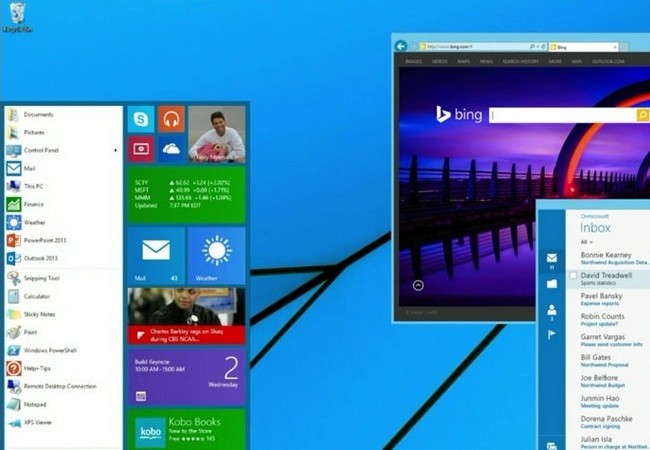The height and width of the screenshot is (450, 650).
Task: Open MSN link in Bing bar
Action: (x=577, y=61)
